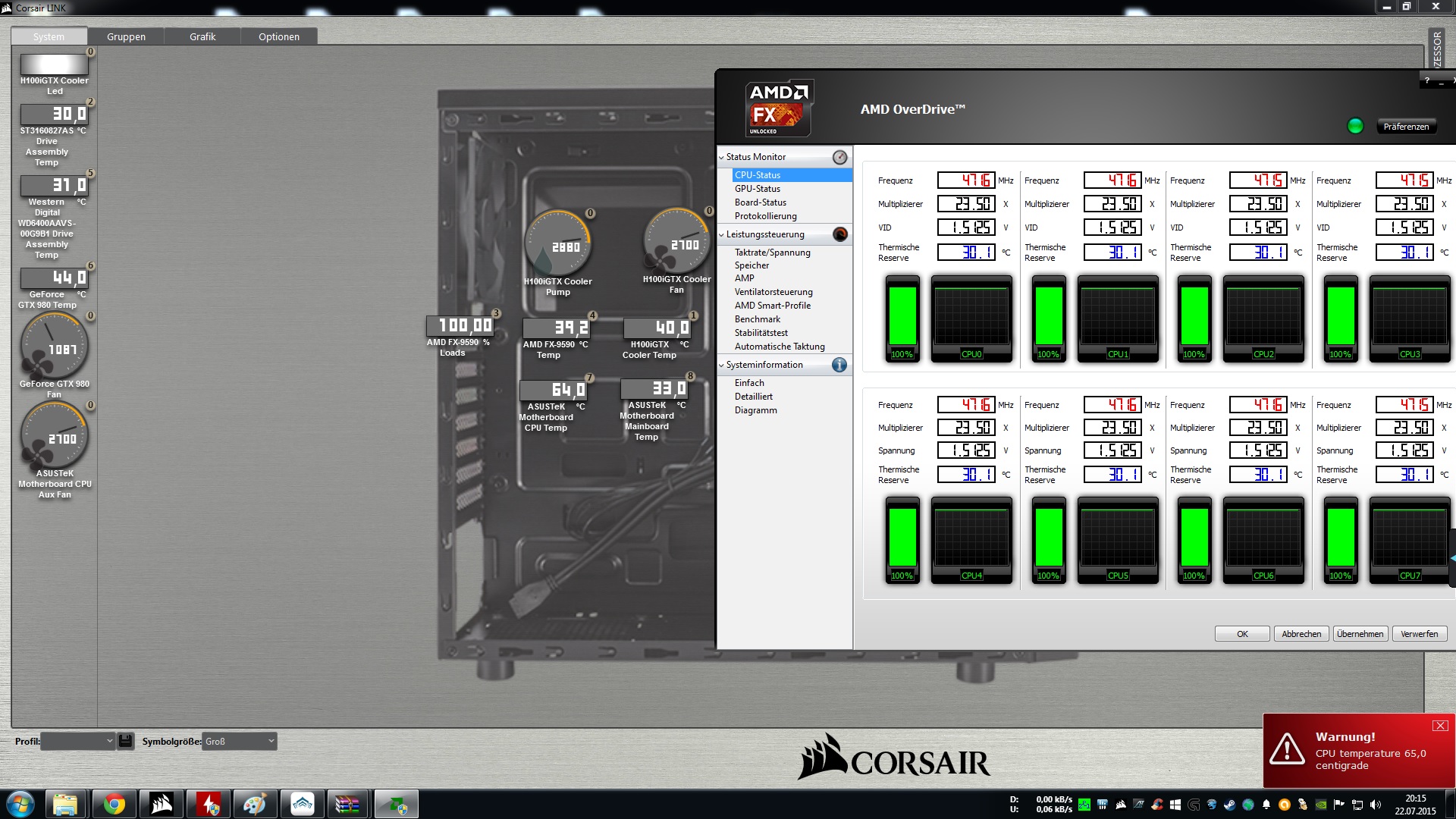Click the green status indicator near Präferenzen
The image size is (1456, 819).
click(1355, 126)
